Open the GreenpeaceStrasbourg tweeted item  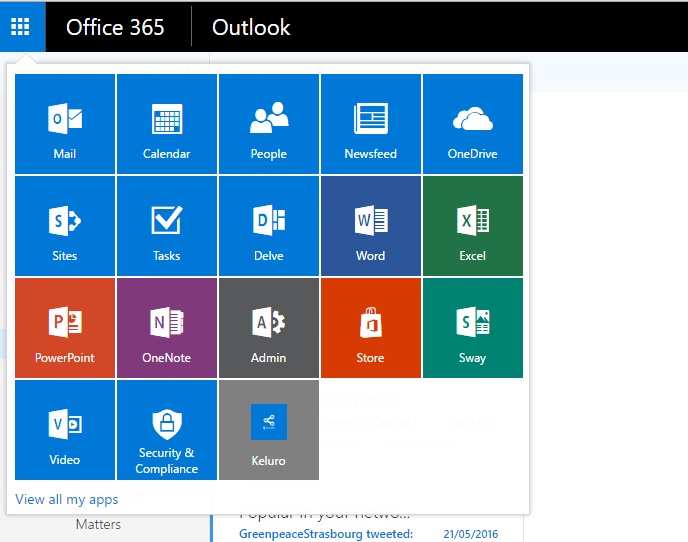[x=326, y=534]
